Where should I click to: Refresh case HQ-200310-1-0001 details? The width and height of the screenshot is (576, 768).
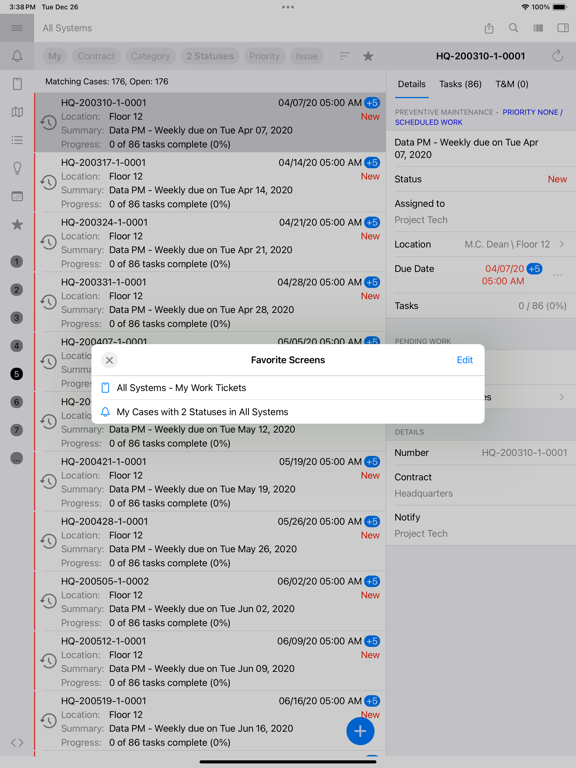tap(557, 56)
